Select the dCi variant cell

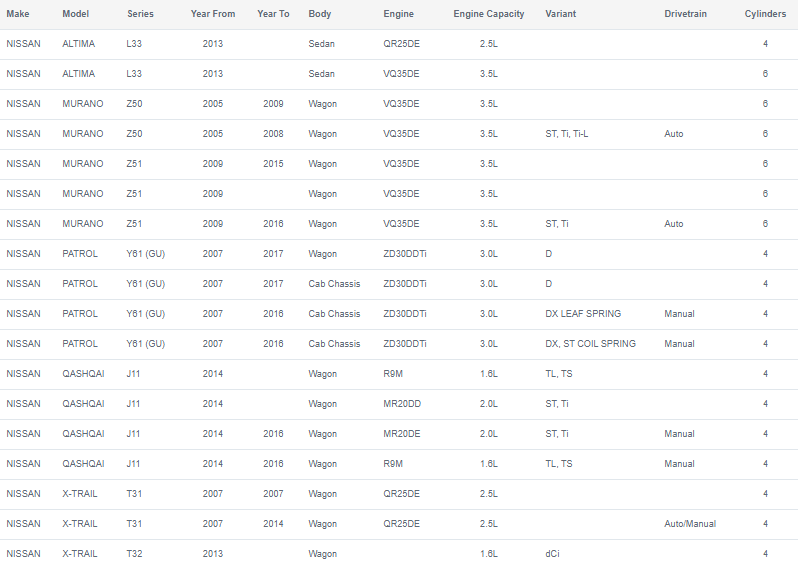[x=552, y=554]
